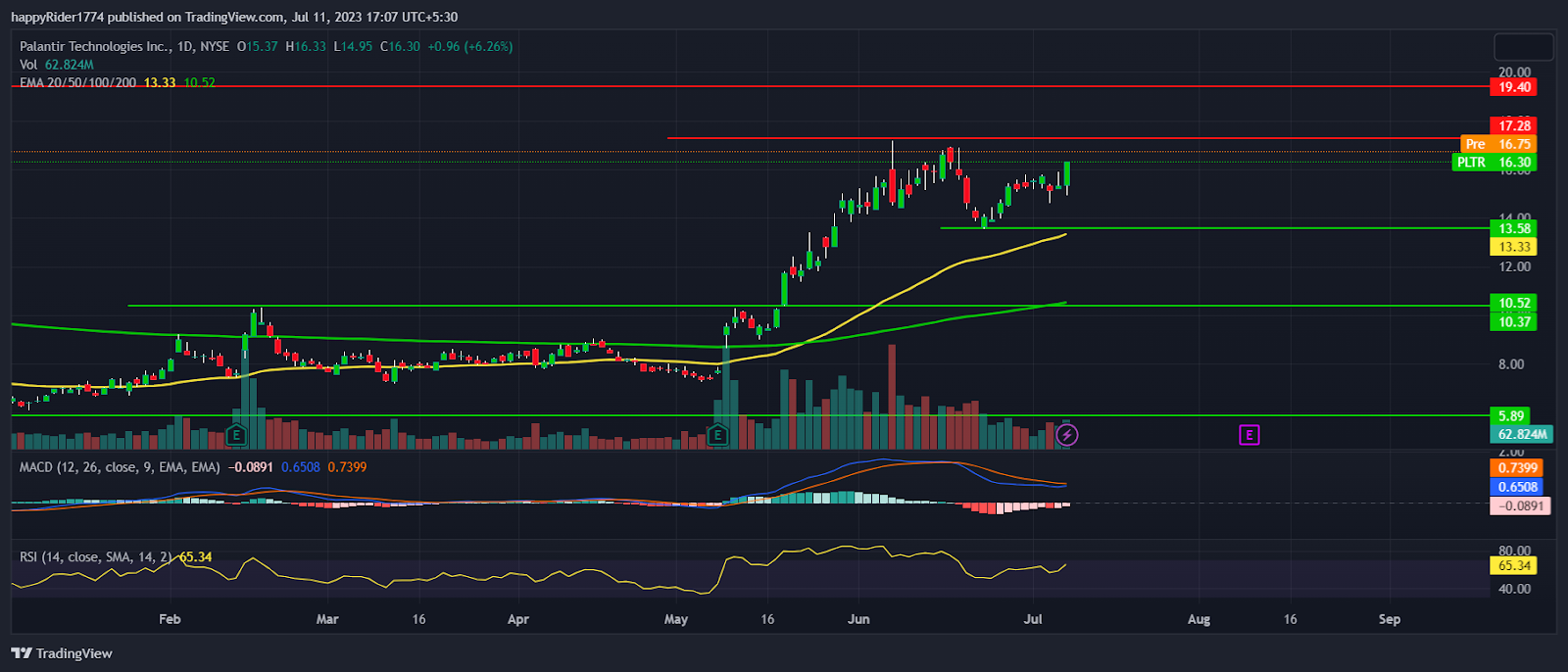Screen dimensions: 1568x672
Task: Click the Aug label on time axis
Action: (x=1199, y=619)
